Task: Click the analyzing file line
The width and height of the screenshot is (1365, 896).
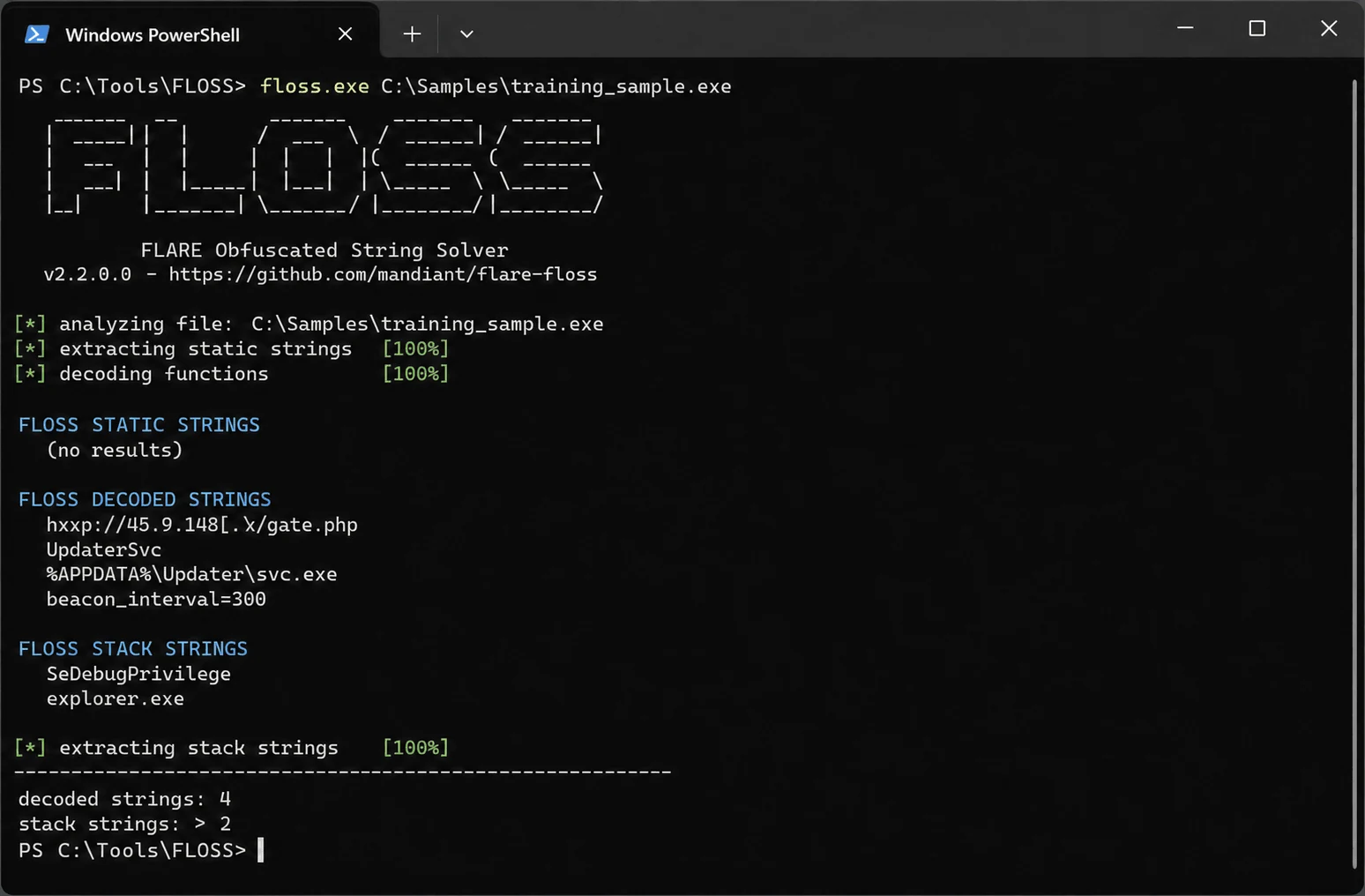Action: (309, 324)
